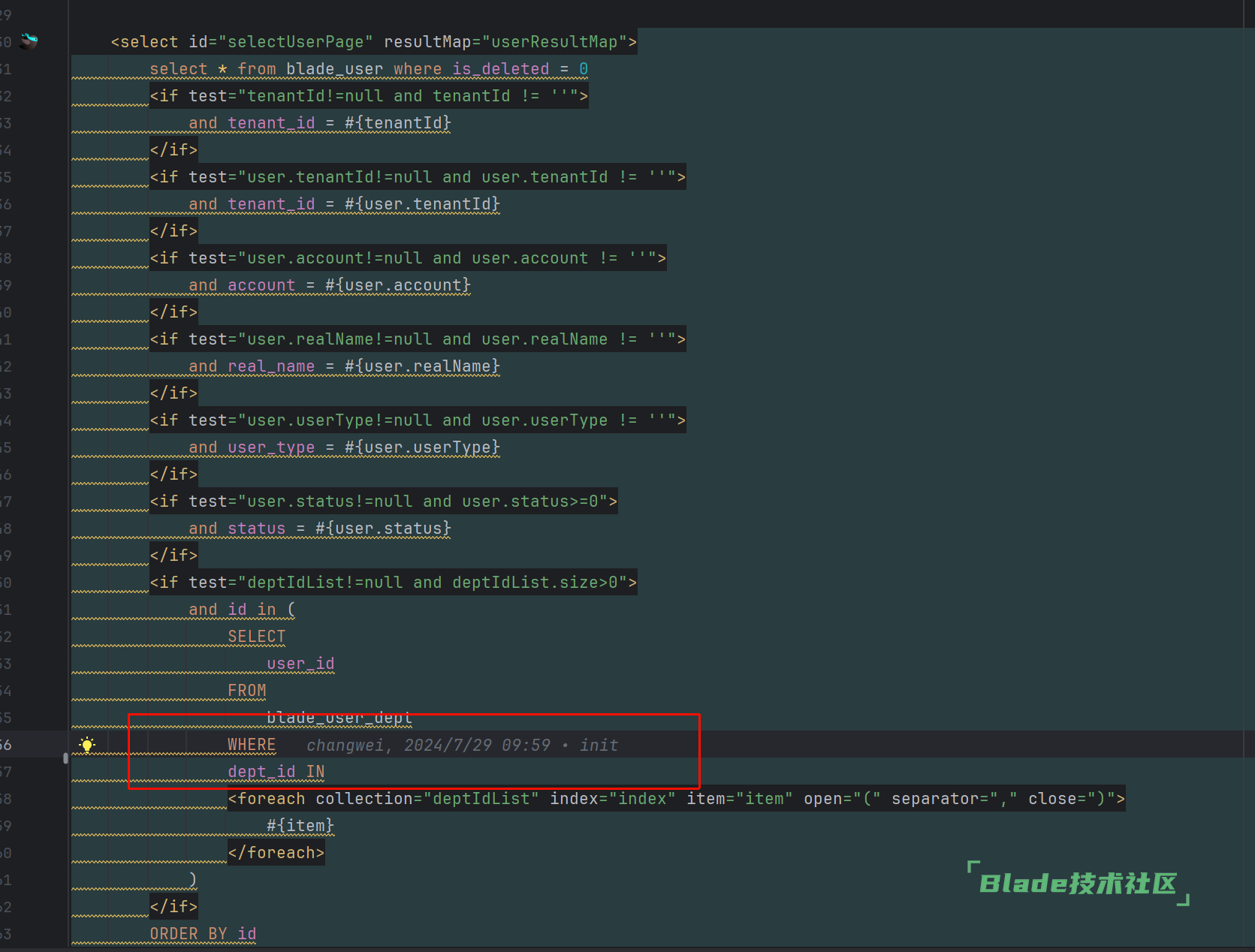
Task: Navigate to userResultMap reference
Action: (554, 42)
